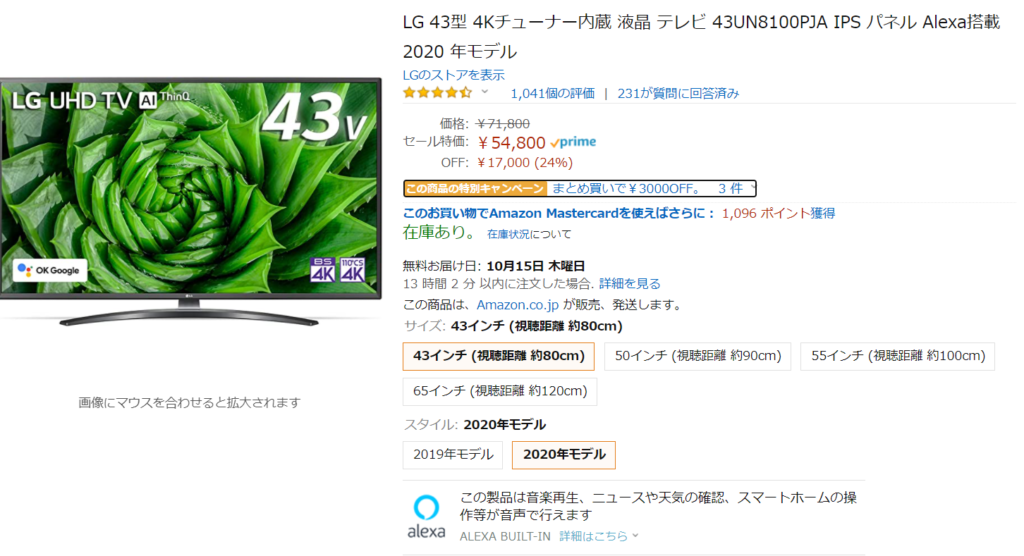Screen dimensions: 1024x556
Task: Click the prime badge icon
Action: pos(573,142)
